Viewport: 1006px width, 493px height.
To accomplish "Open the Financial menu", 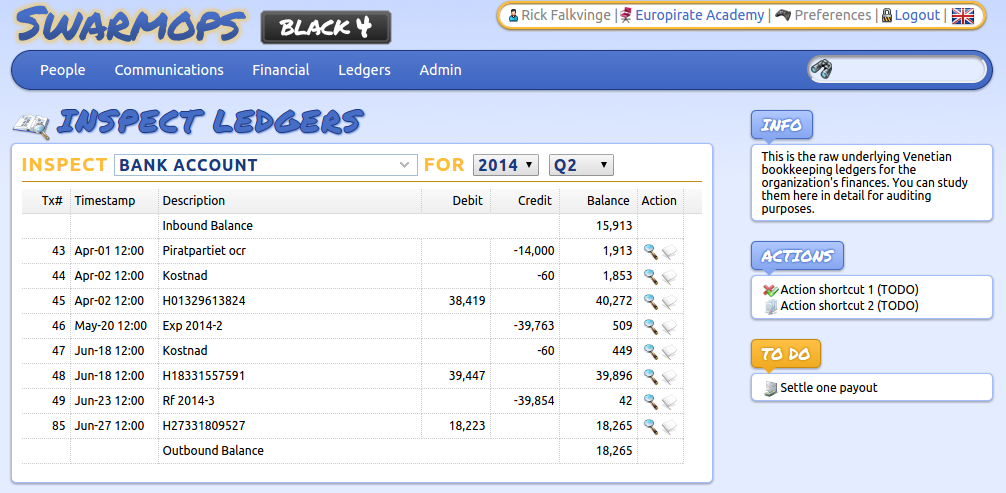I will [x=281, y=70].
